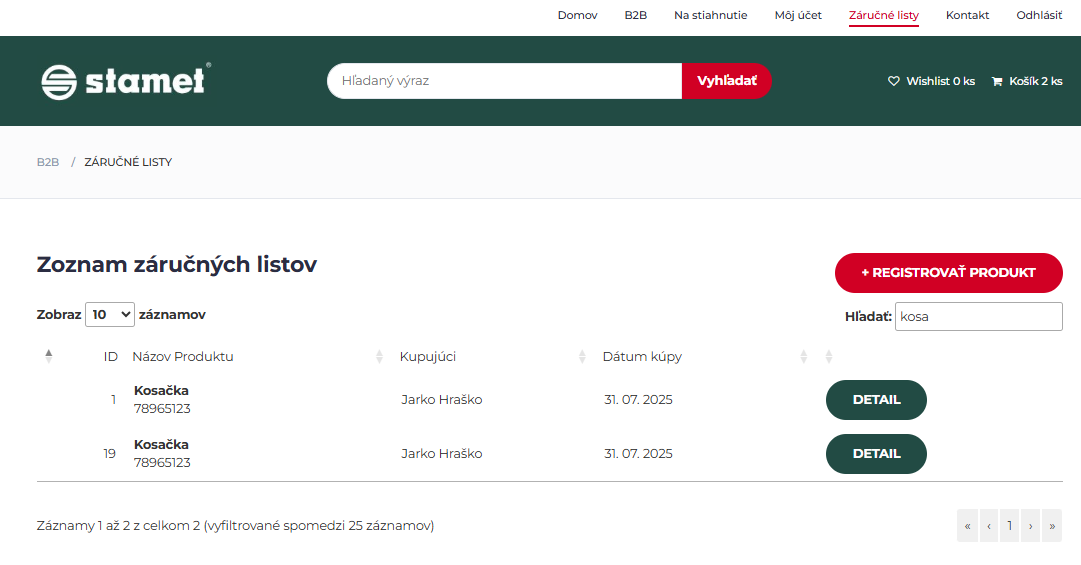Sort by Kupujúci column arrows
Viewport: 1081px width, 565px height.
pyautogui.click(x=582, y=357)
